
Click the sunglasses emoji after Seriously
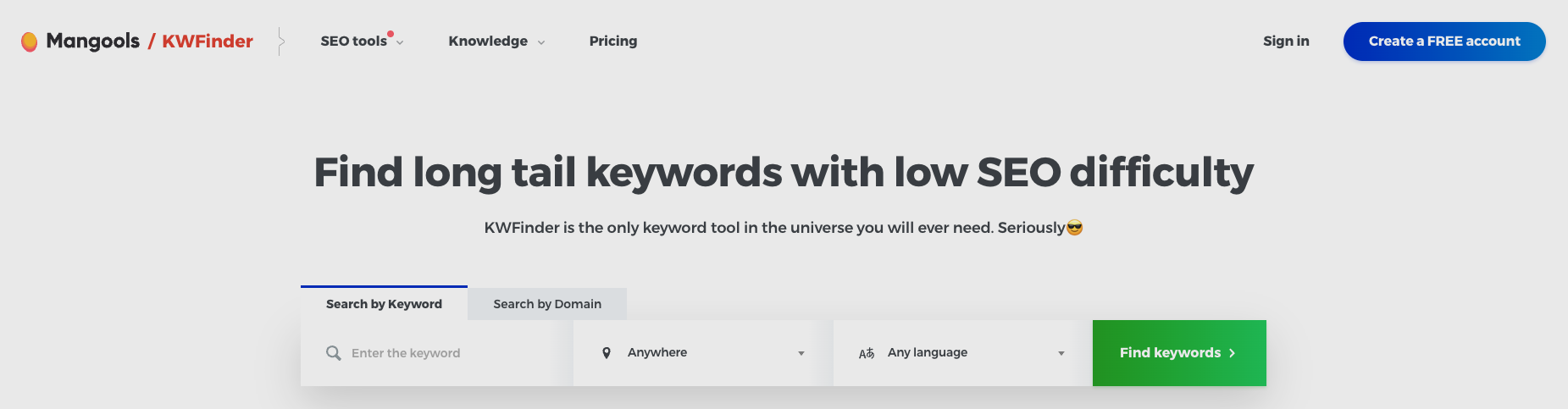pyautogui.click(x=1075, y=227)
